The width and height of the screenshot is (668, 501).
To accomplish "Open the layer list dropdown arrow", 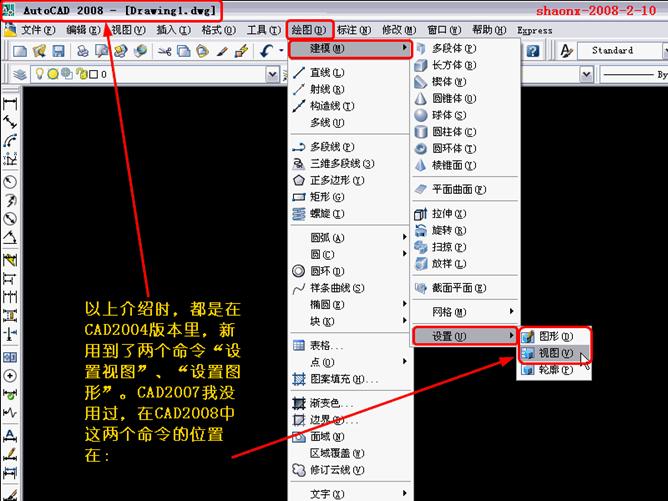I will [272, 75].
